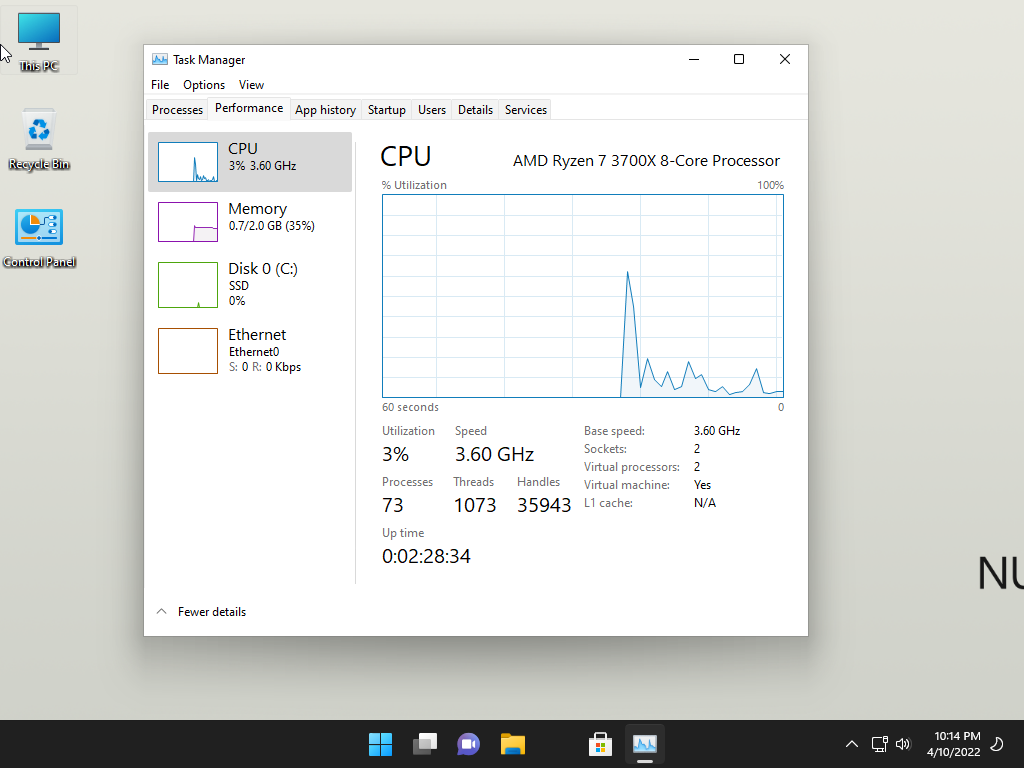Click the Processes count 73

(392, 505)
